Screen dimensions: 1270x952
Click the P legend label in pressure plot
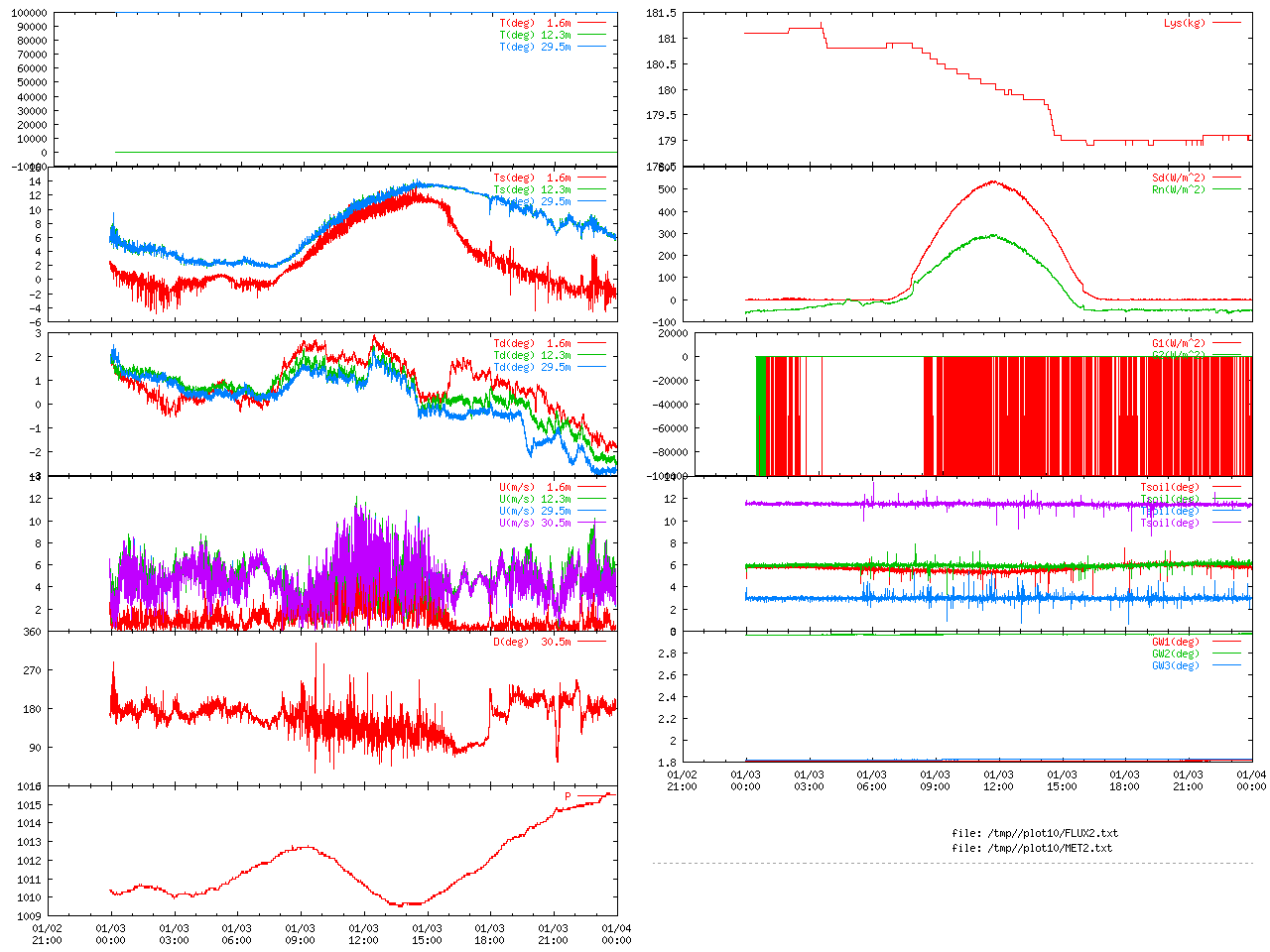pos(568,797)
